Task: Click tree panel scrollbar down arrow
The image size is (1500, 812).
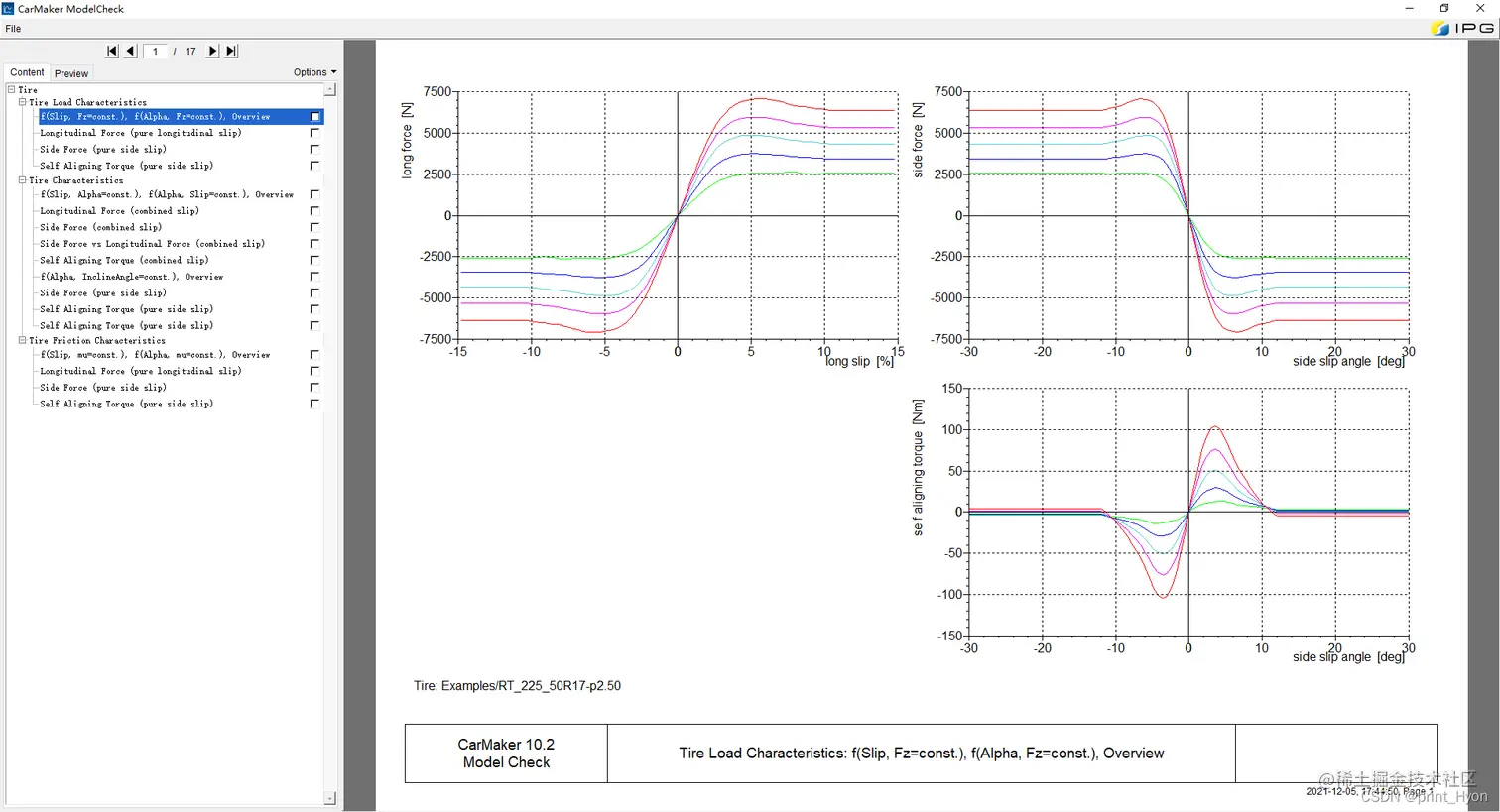Action: coord(330,798)
